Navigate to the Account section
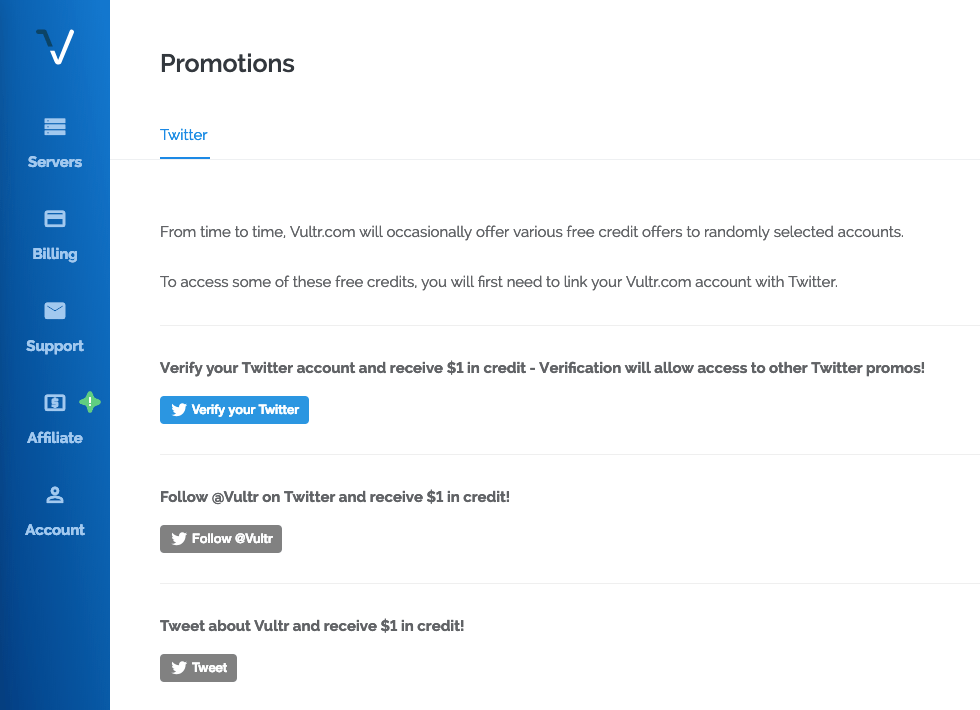Image resolution: width=980 pixels, height=710 pixels. [x=54, y=529]
